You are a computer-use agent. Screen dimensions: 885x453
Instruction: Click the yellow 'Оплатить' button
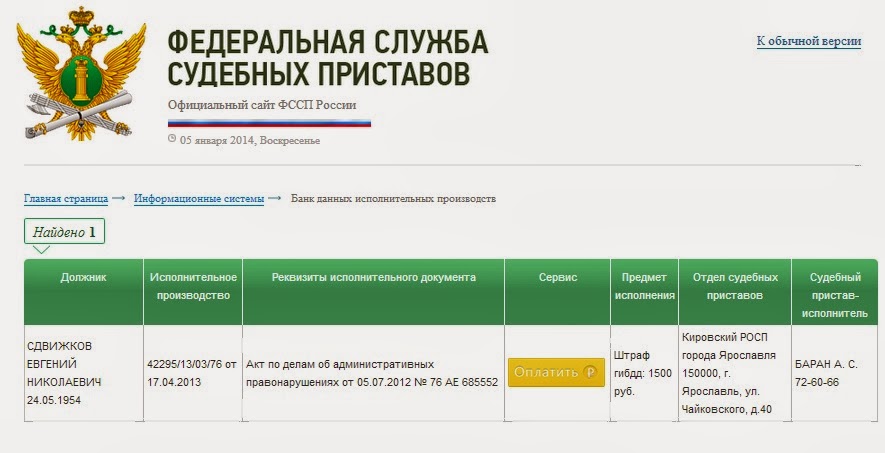click(556, 372)
